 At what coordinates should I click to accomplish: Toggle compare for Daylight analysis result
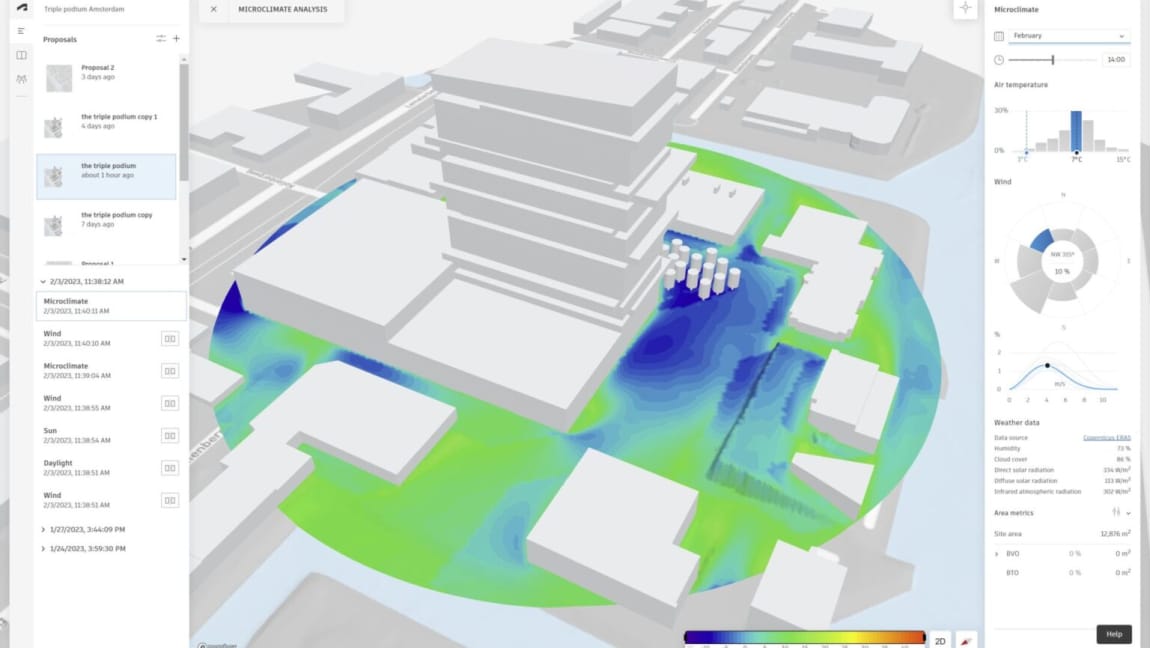[x=170, y=468]
